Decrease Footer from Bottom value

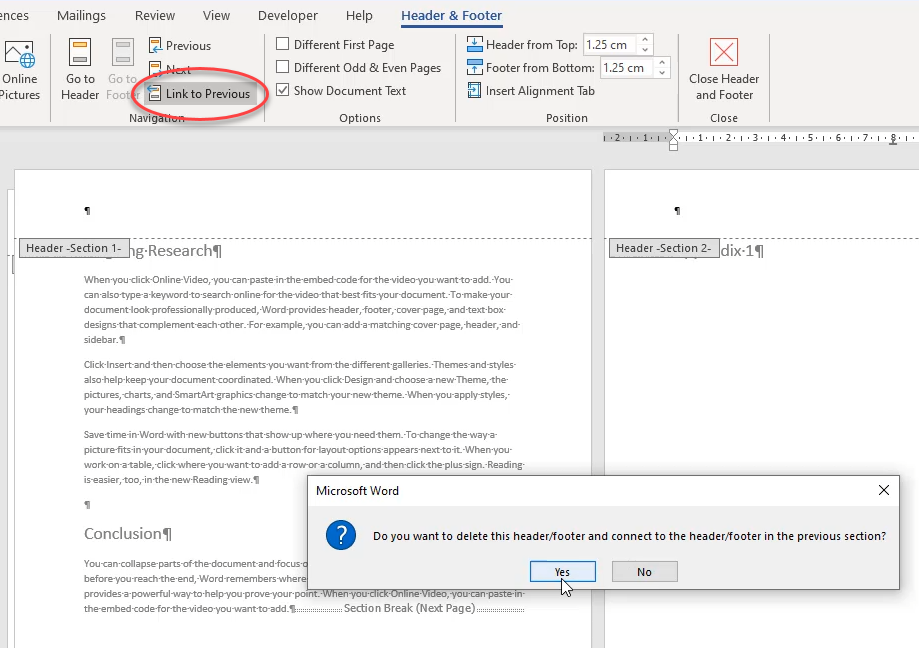coord(662,72)
